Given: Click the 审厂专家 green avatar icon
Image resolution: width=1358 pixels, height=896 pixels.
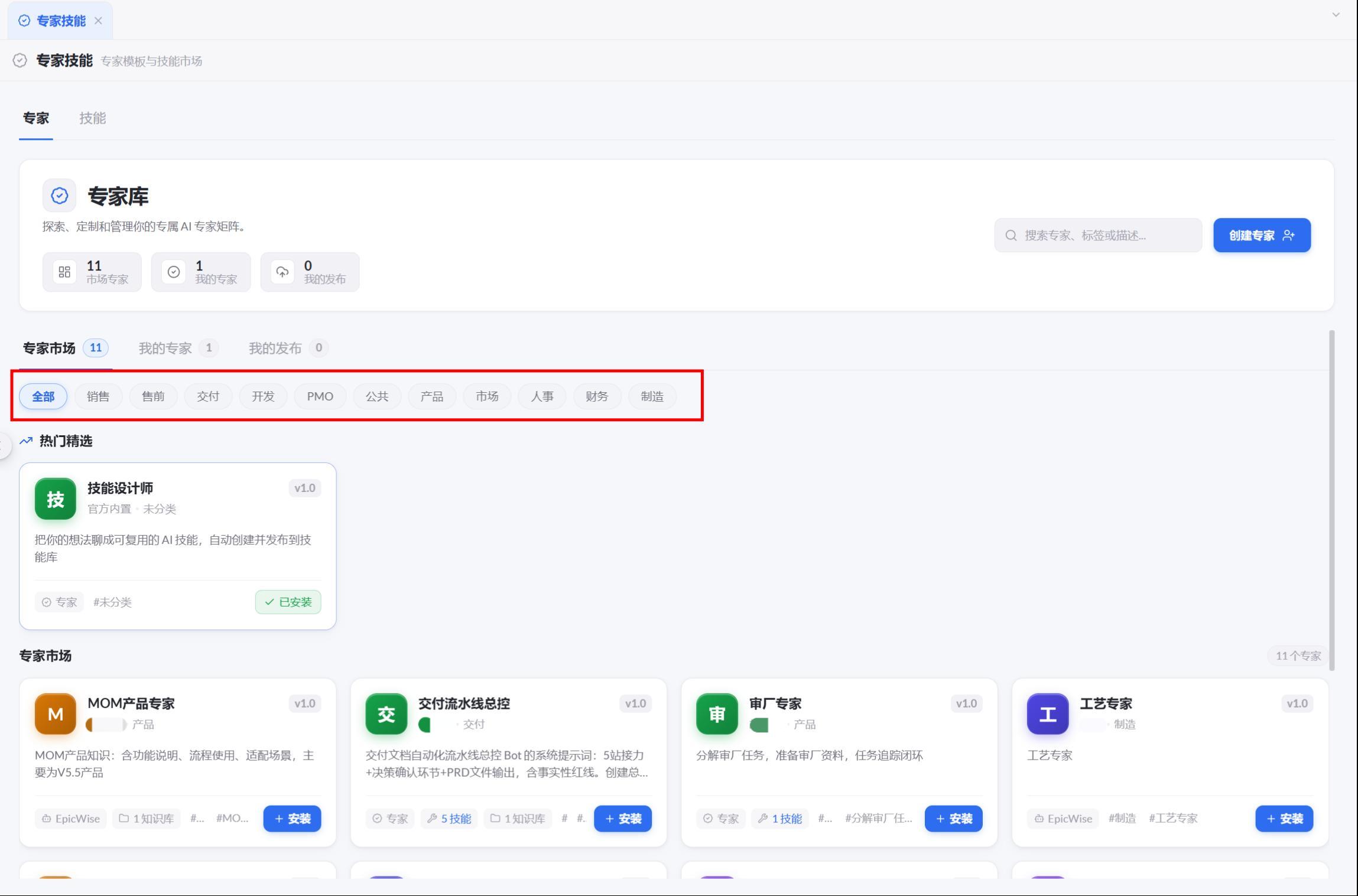Looking at the screenshot, I should click(717, 714).
